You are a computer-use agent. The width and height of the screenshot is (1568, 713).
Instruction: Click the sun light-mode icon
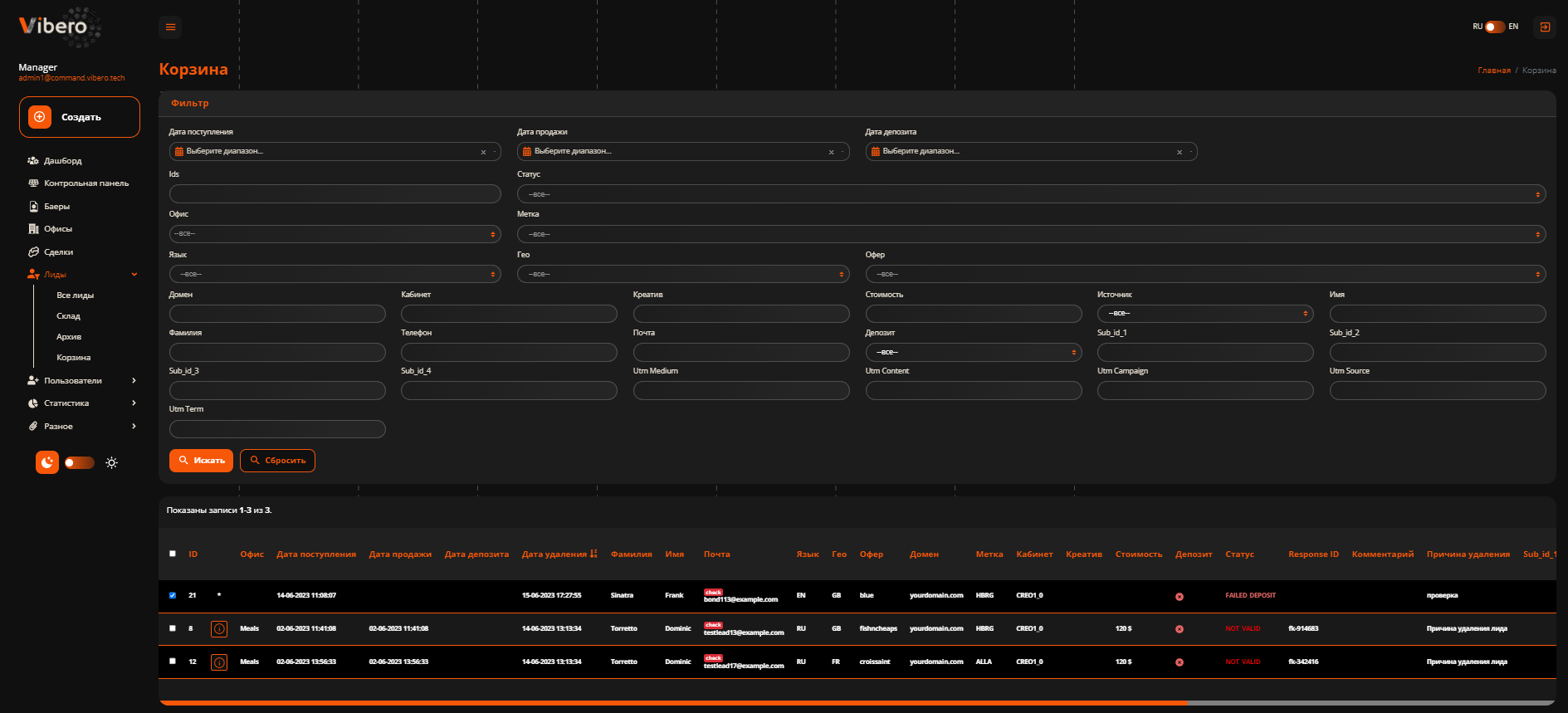pyautogui.click(x=111, y=463)
